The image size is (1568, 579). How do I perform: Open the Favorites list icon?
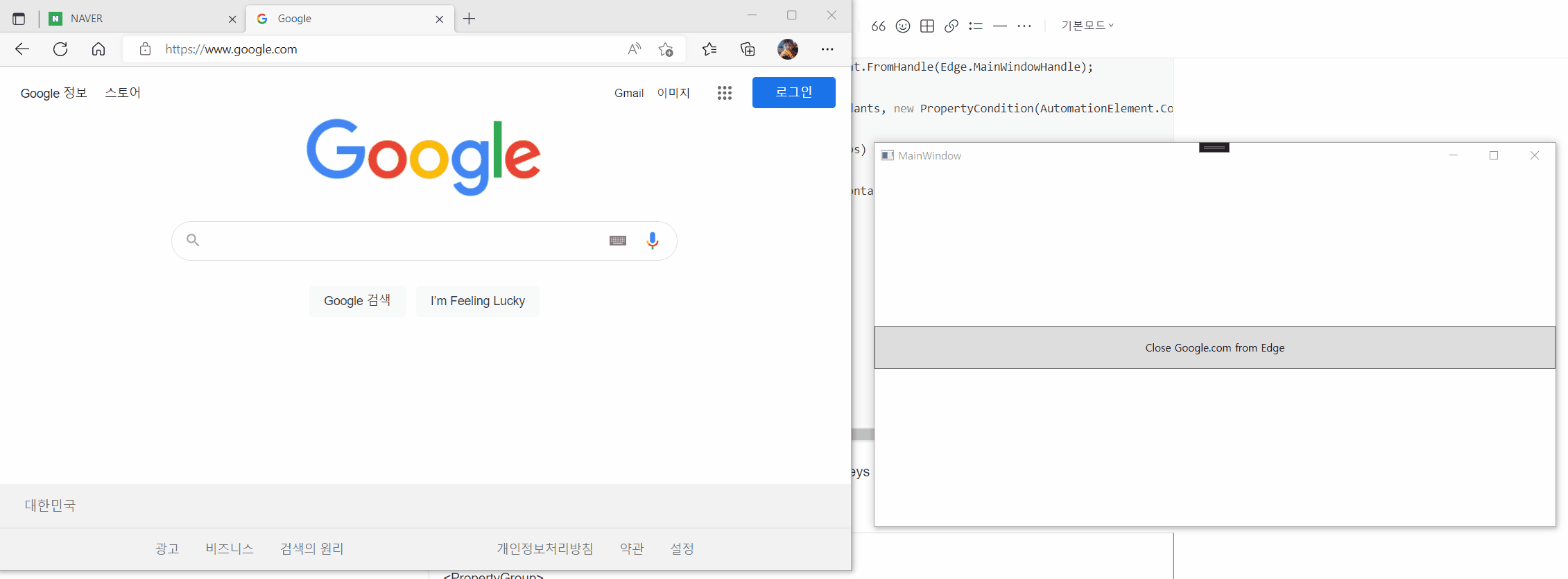(709, 49)
